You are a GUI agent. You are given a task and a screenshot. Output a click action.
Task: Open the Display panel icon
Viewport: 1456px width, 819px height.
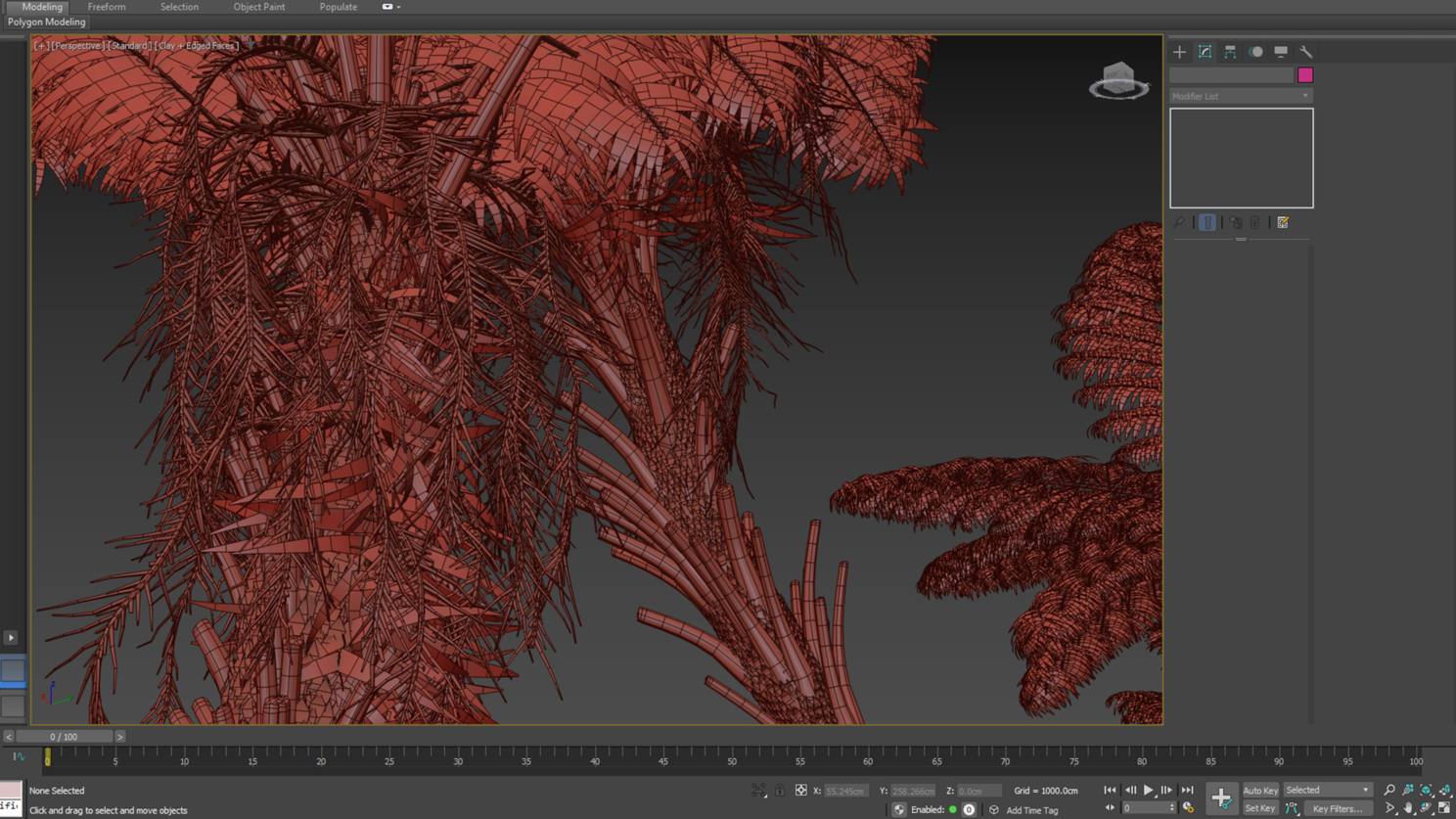[1281, 52]
